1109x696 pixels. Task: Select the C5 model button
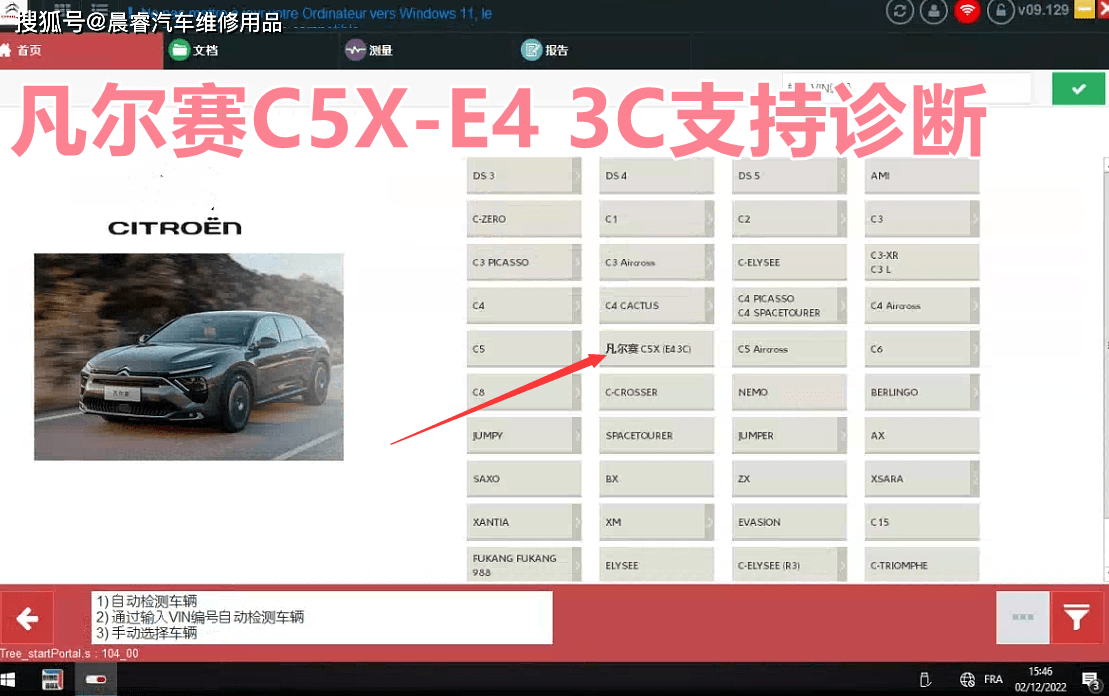tap(524, 349)
